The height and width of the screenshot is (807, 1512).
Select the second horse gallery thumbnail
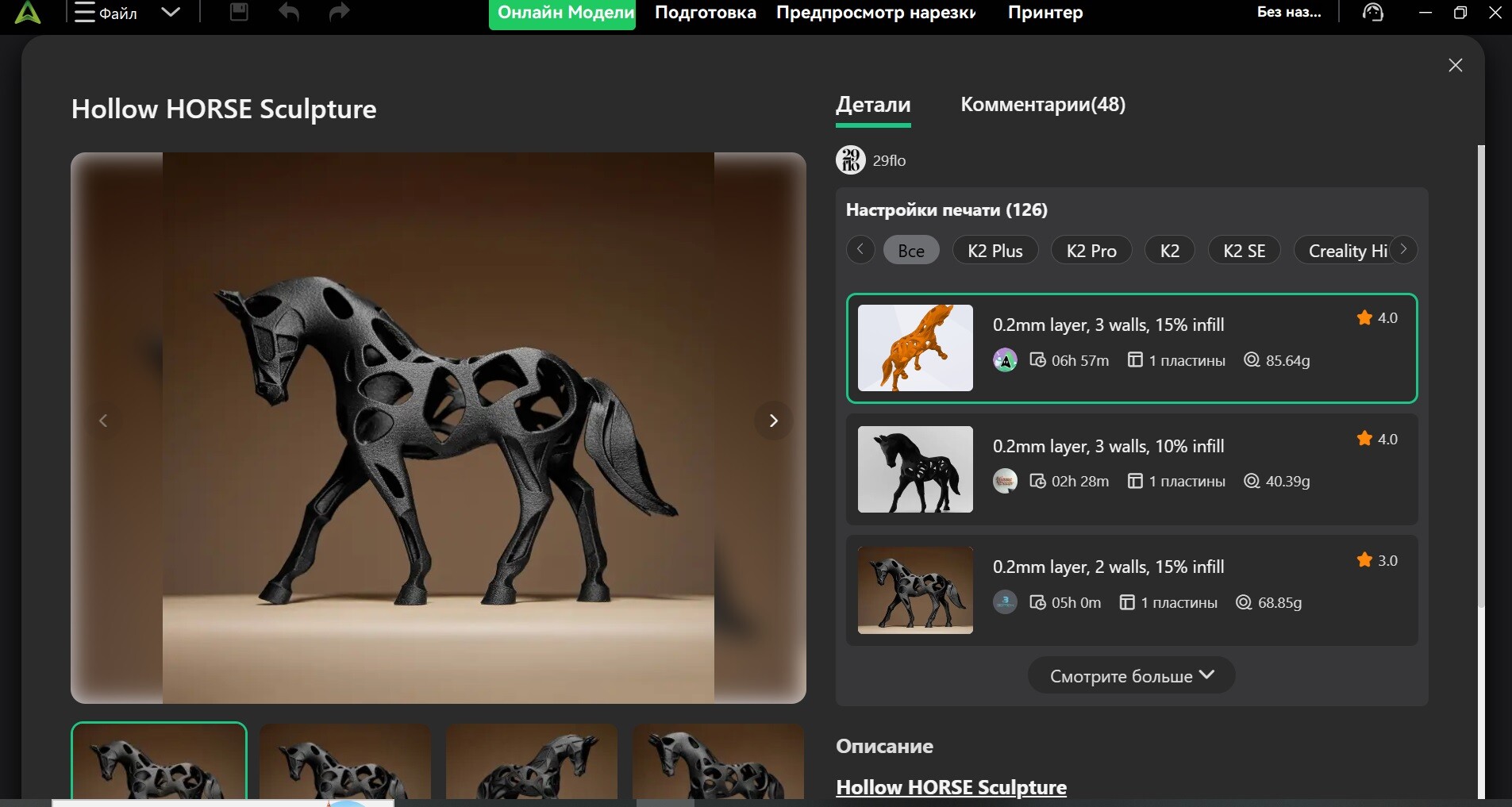pos(345,762)
